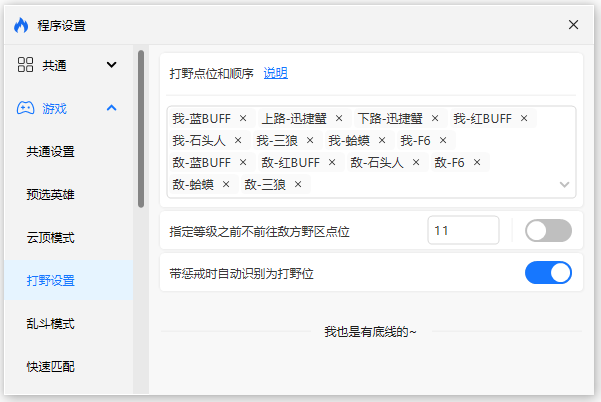Click the level number input field
Screen dimensions: 601x402
[x=463, y=231]
